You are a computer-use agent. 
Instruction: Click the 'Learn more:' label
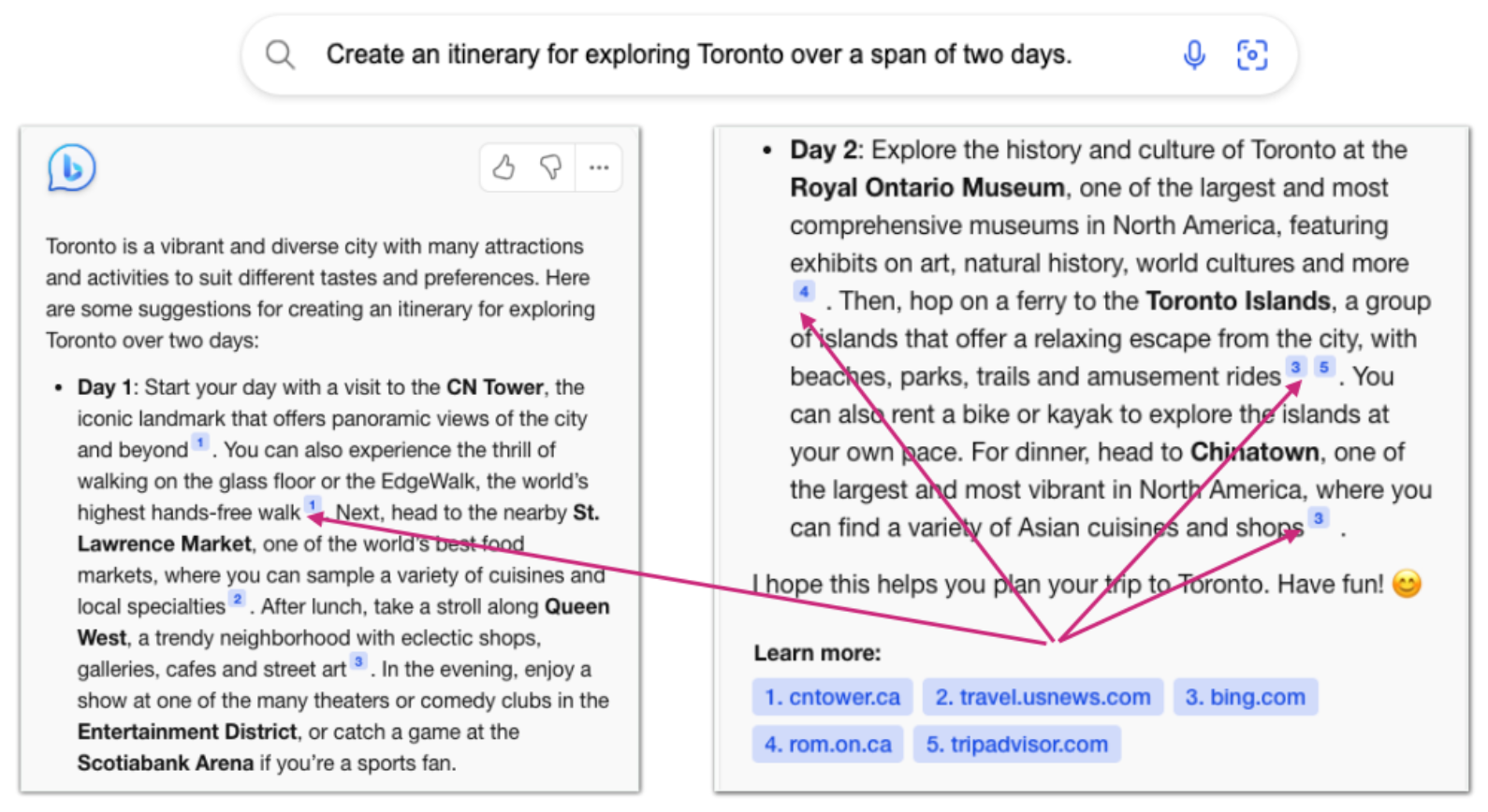click(x=817, y=653)
